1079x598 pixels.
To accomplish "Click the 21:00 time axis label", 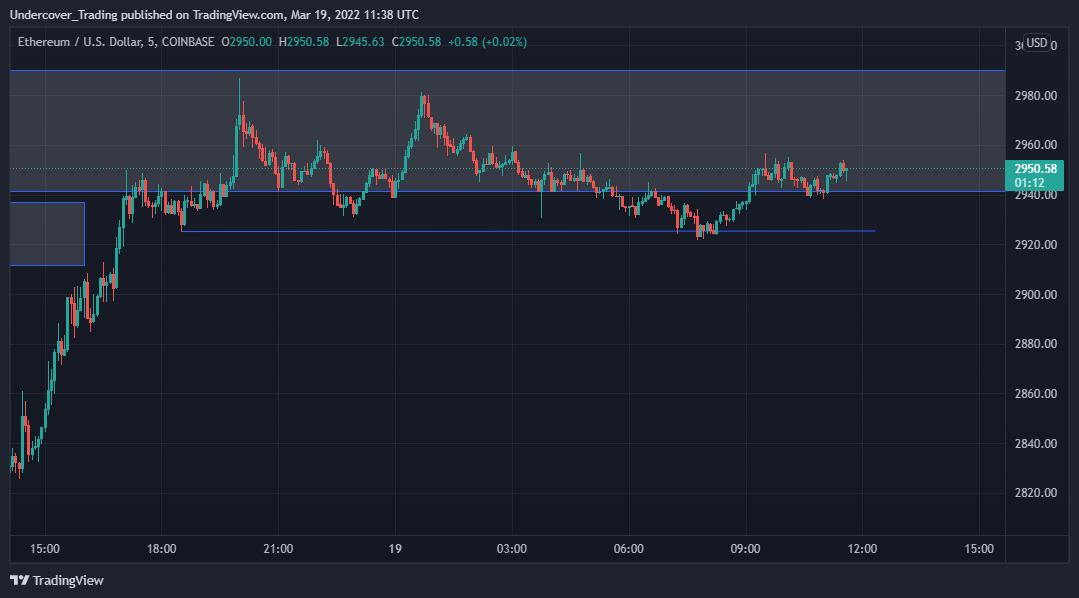I will (278, 549).
